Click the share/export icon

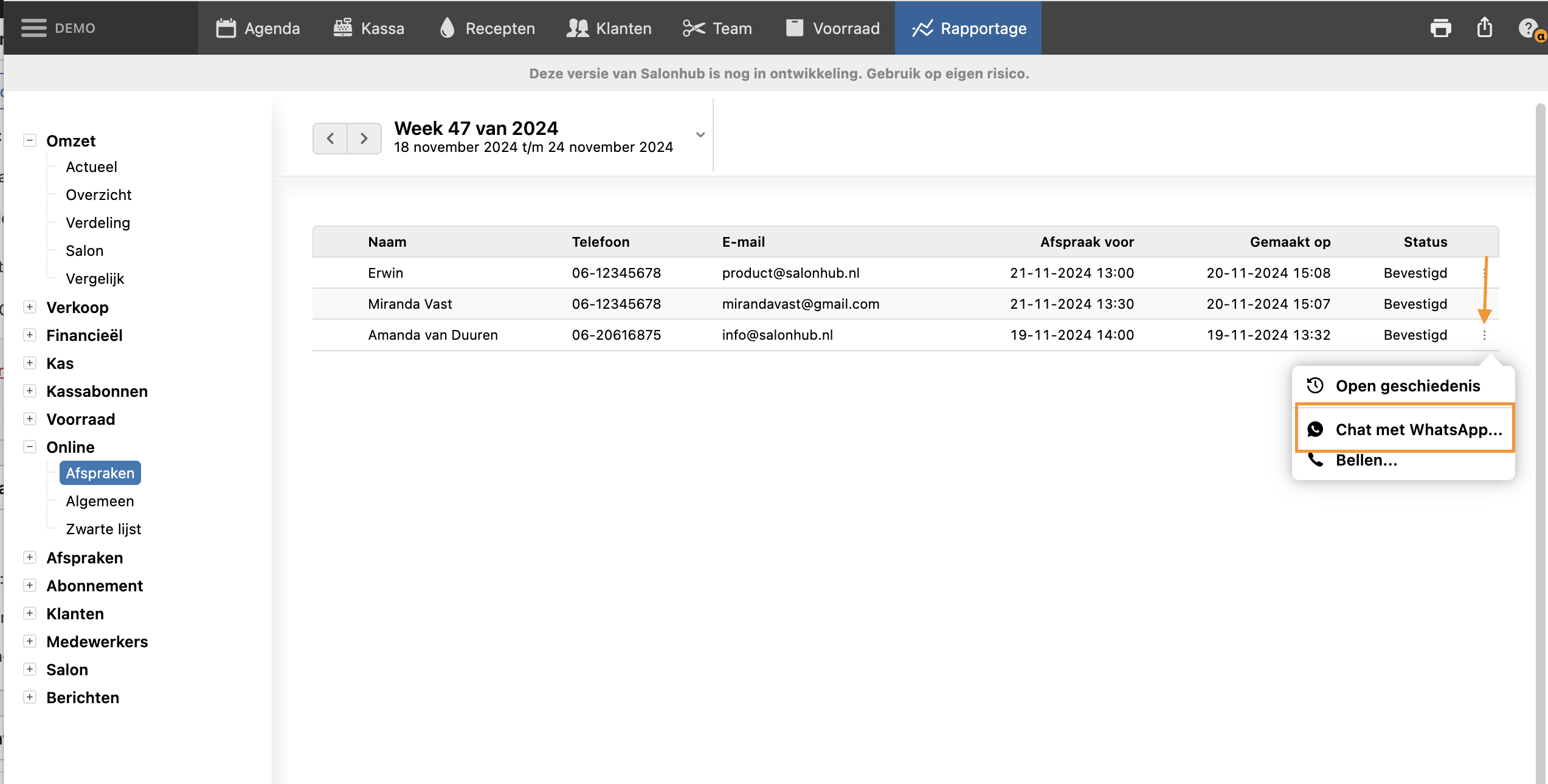1485,28
